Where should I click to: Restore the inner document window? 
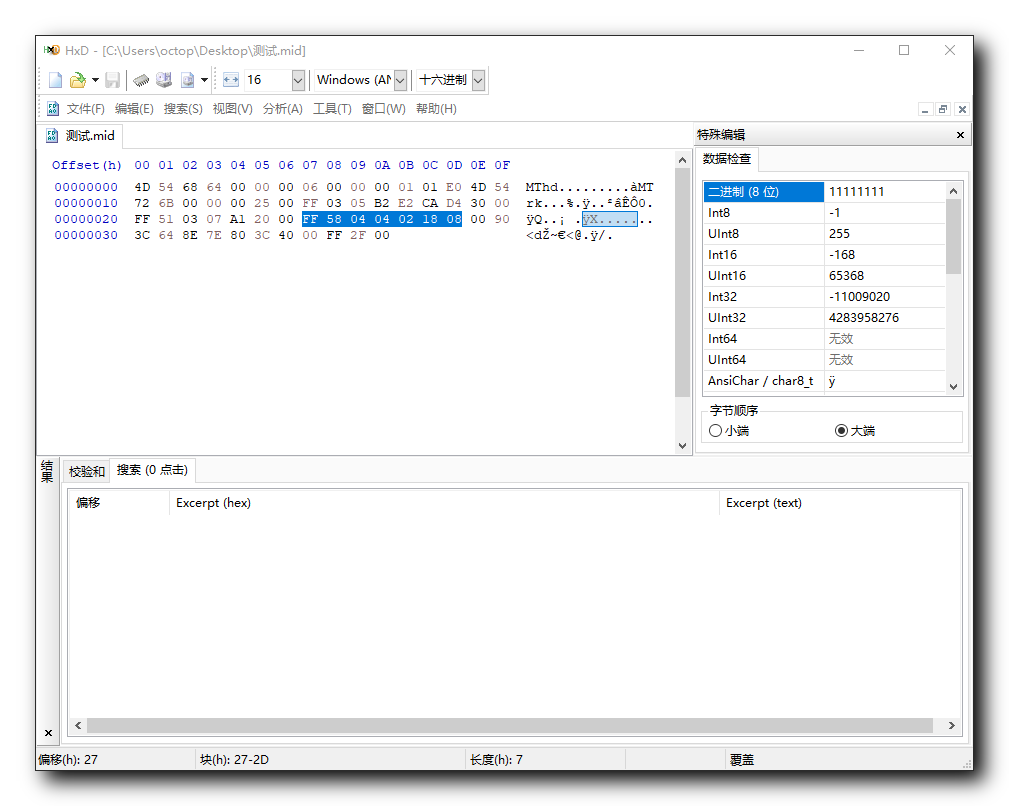click(943, 109)
